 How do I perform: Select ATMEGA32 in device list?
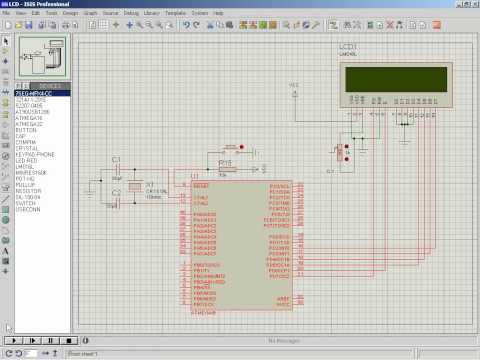[x=43, y=124]
